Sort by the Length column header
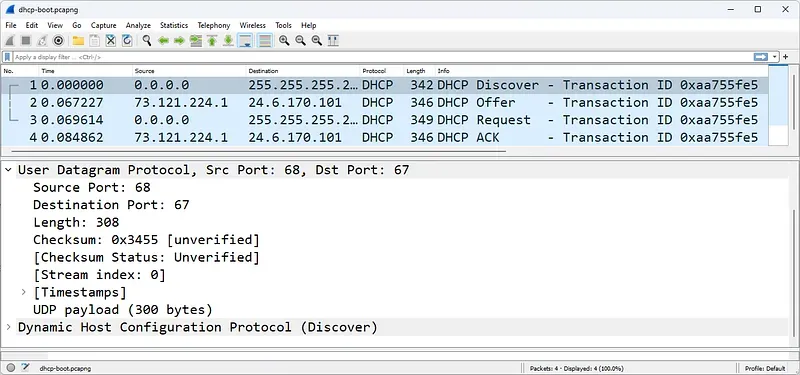Viewport: 800px width, 375px height. click(419, 71)
